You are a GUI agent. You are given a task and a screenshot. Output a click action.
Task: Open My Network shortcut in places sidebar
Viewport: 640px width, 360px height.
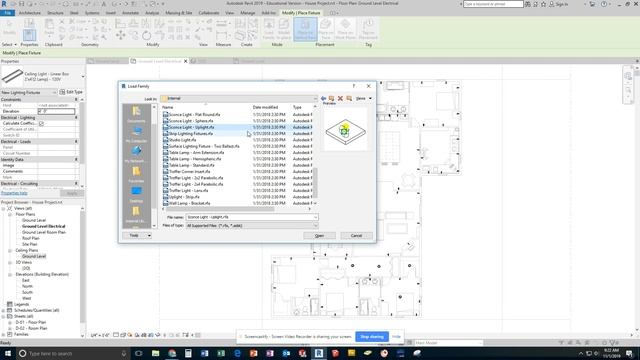tap(136, 154)
